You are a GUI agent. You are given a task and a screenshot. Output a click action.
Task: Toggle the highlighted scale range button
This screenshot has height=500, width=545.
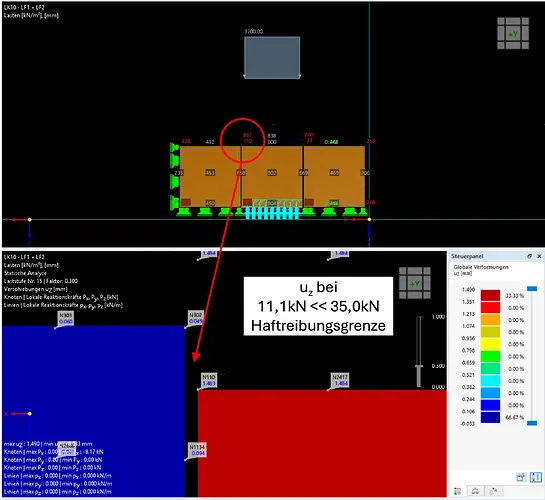coord(536,477)
